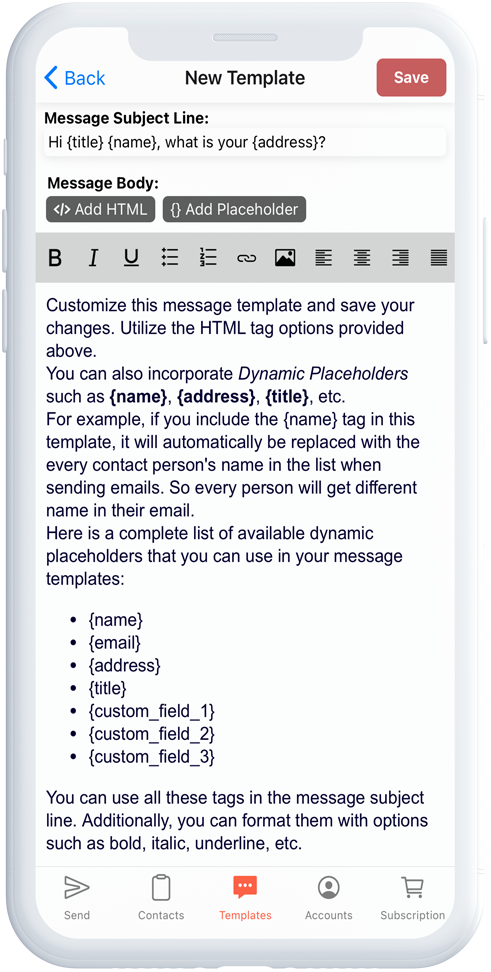Click the {email} list item
This screenshot has height=972, width=491.
[115, 642]
